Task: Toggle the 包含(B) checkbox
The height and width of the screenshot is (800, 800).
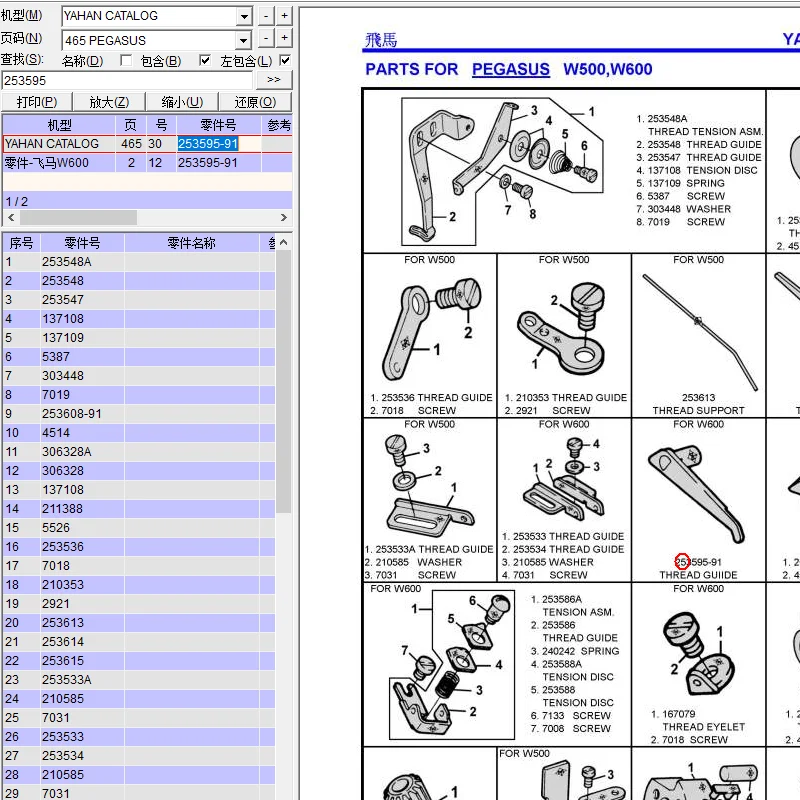Action: point(205,61)
